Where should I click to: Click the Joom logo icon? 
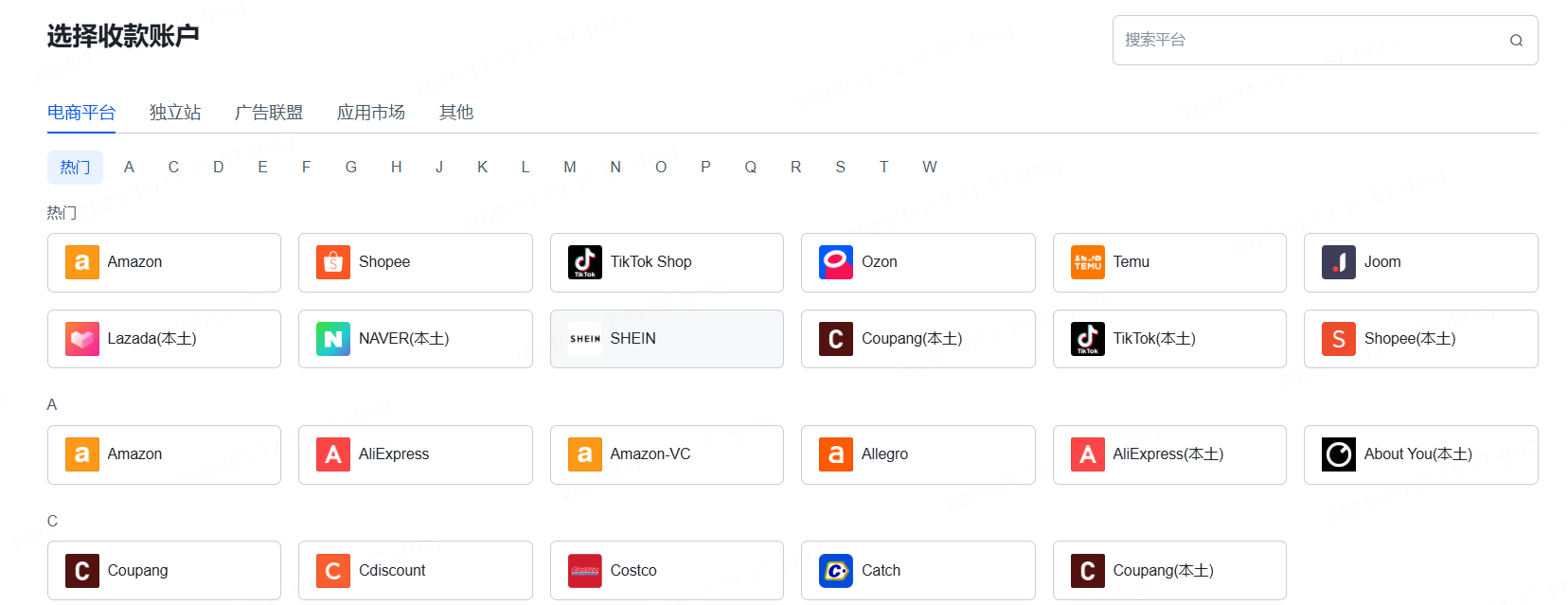tap(1339, 262)
